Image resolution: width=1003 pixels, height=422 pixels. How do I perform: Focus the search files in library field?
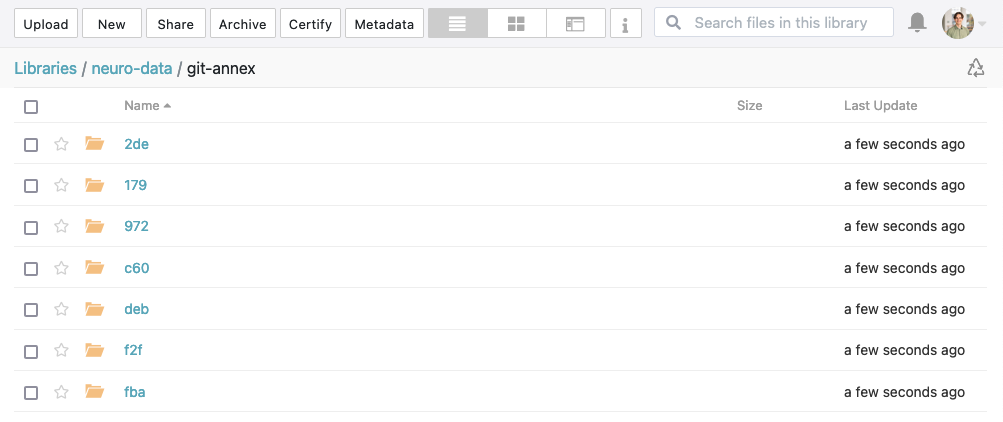pos(780,23)
